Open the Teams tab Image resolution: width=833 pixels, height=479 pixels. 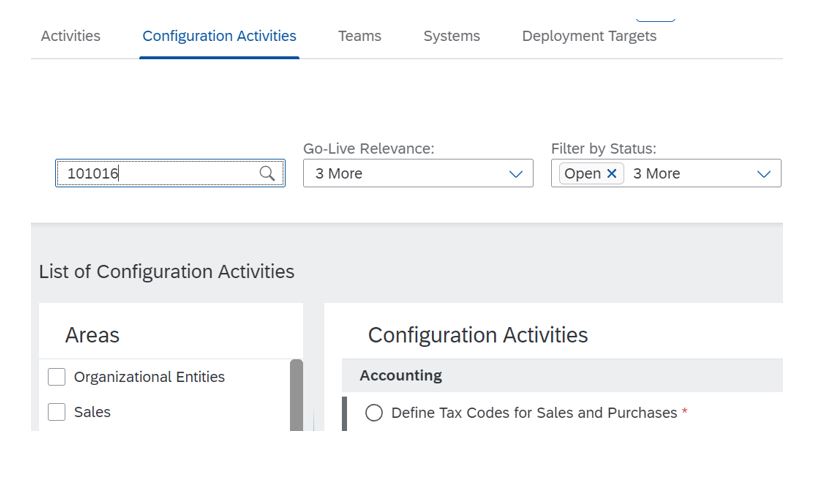(x=360, y=36)
